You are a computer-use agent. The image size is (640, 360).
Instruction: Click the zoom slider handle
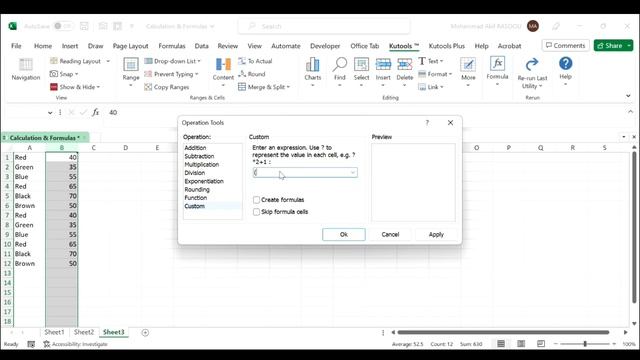[585, 344]
